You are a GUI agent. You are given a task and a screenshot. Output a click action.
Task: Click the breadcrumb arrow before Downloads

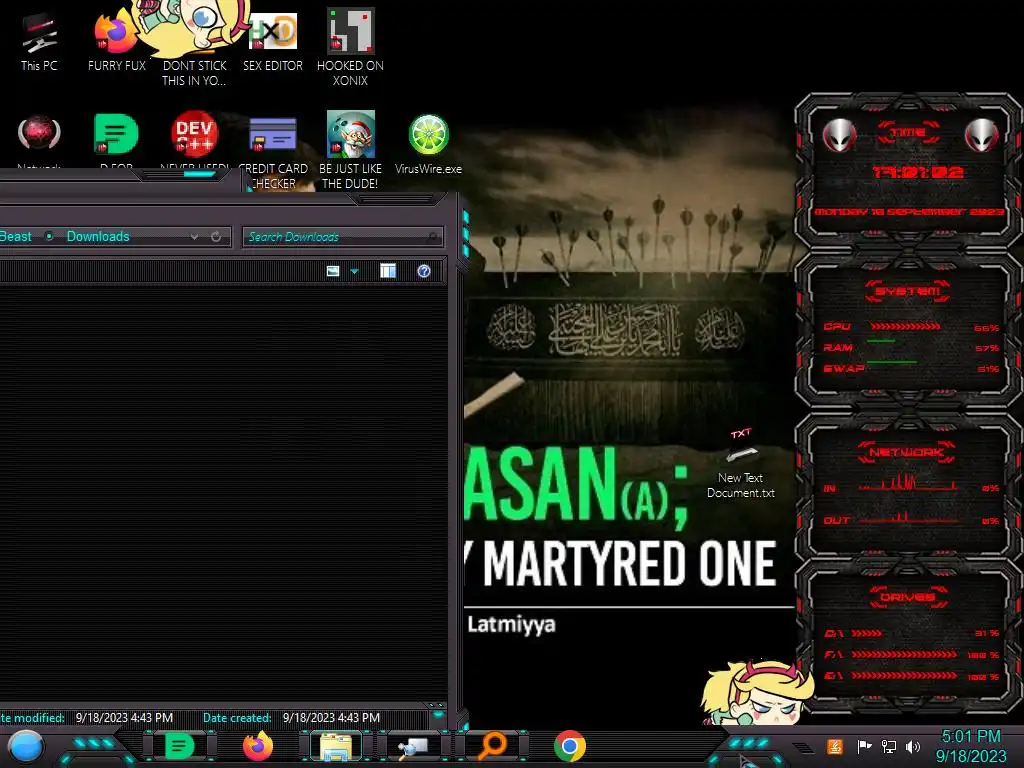[x=49, y=236]
